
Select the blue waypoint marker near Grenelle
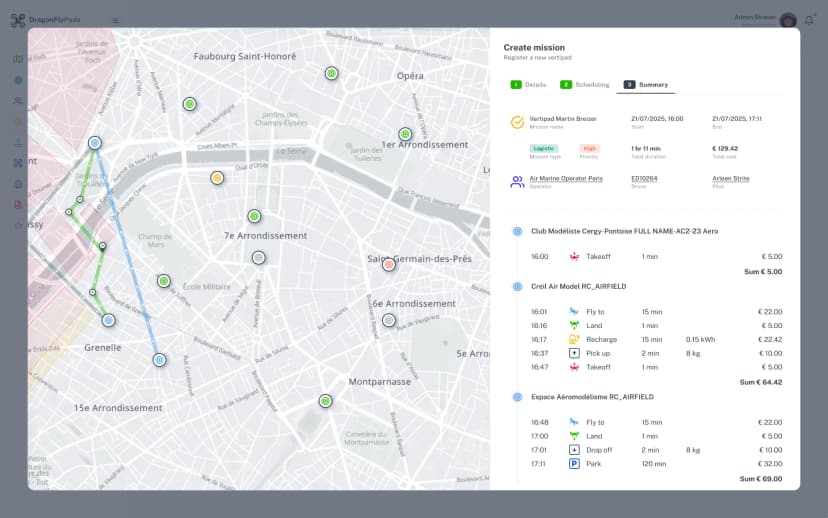108,320
